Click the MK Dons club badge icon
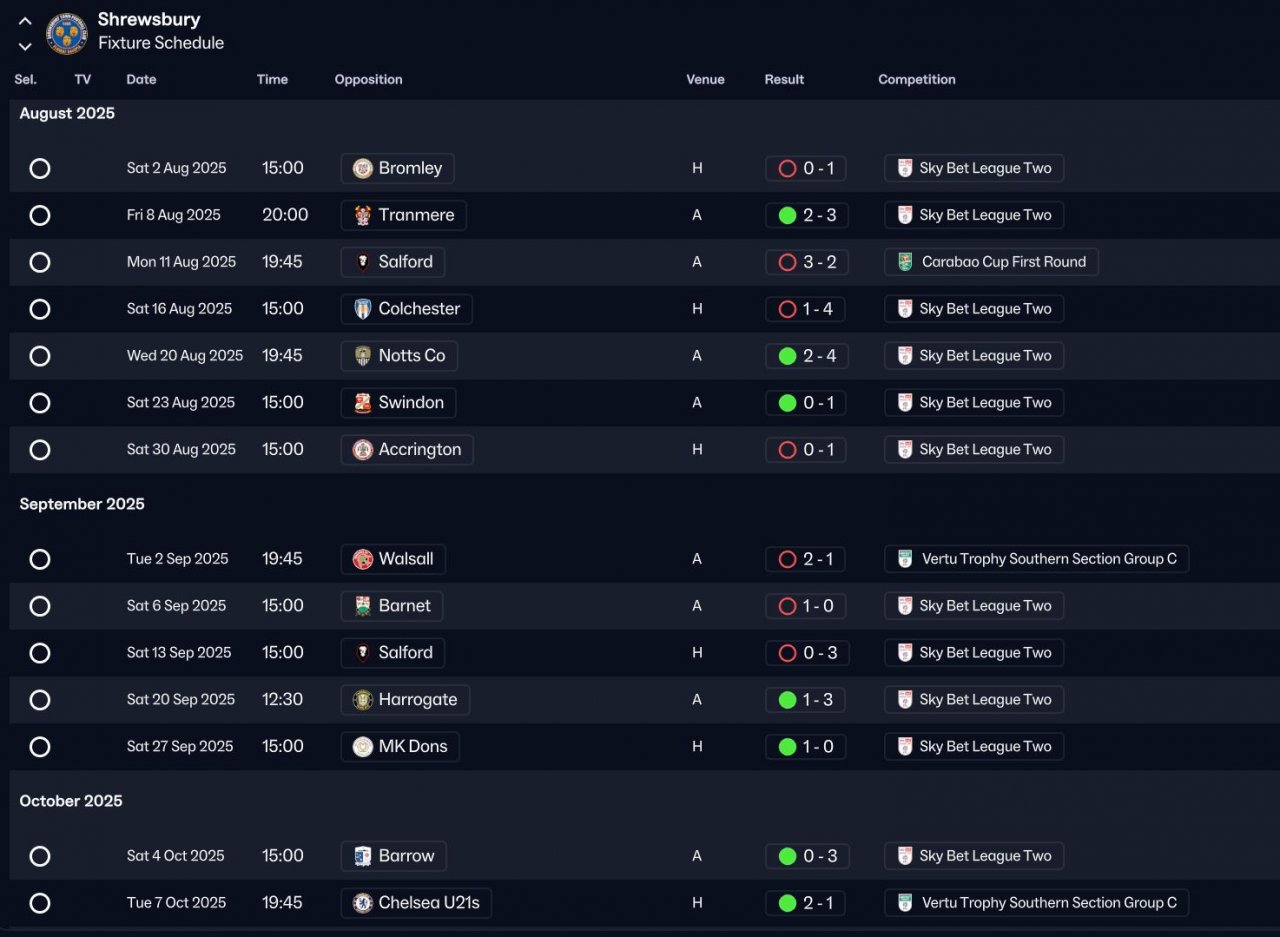 (363, 747)
